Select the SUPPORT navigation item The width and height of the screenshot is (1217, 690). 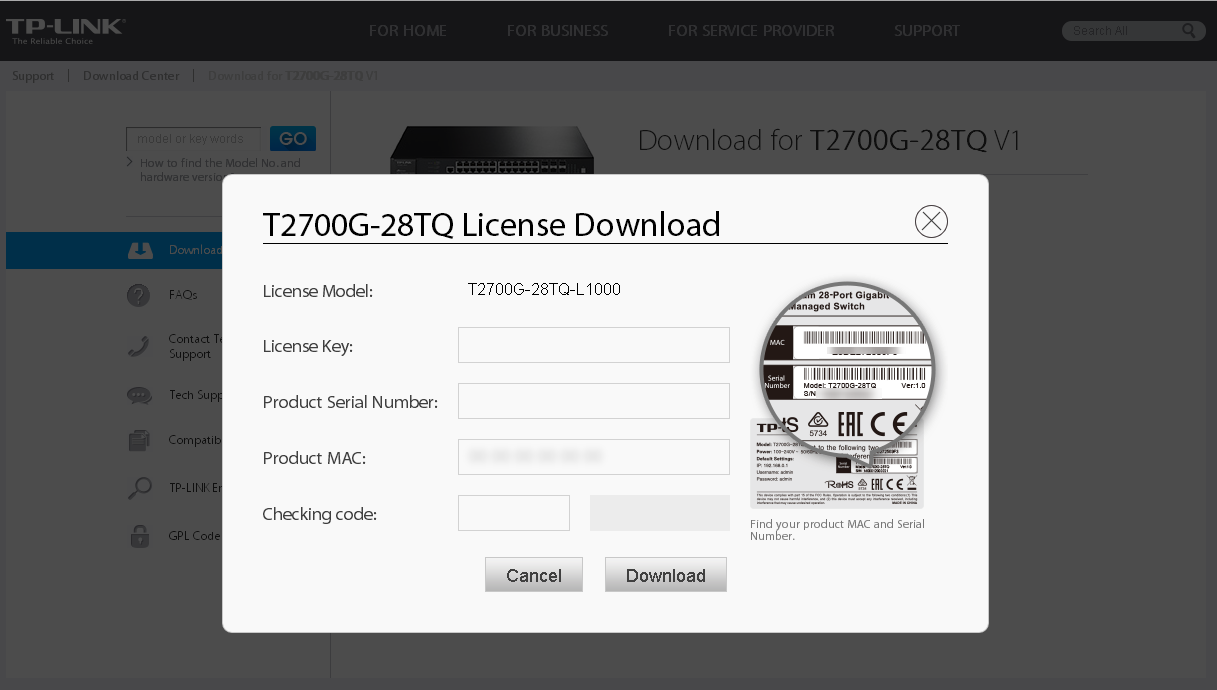coord(926,30)
